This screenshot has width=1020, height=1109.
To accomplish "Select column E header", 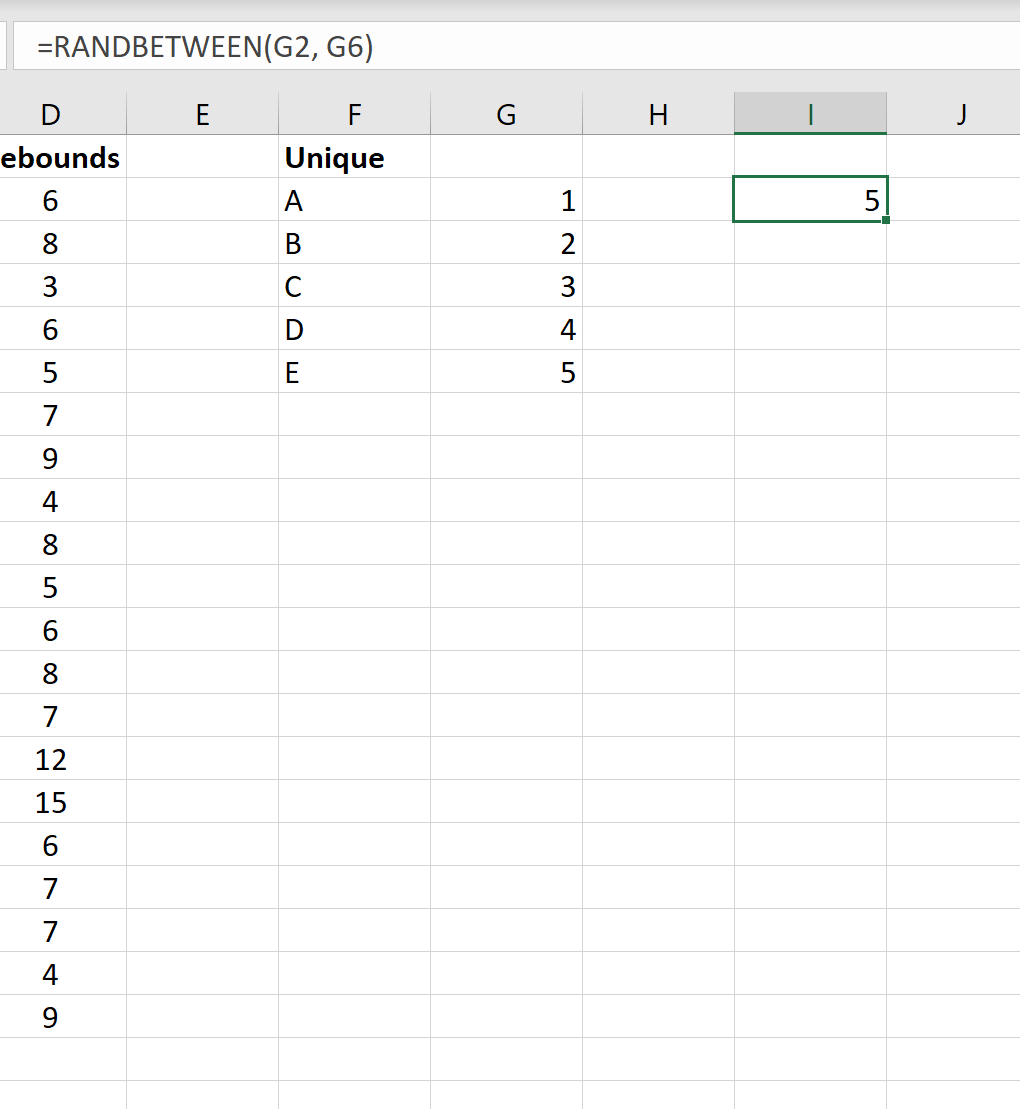I will point(202,114).
